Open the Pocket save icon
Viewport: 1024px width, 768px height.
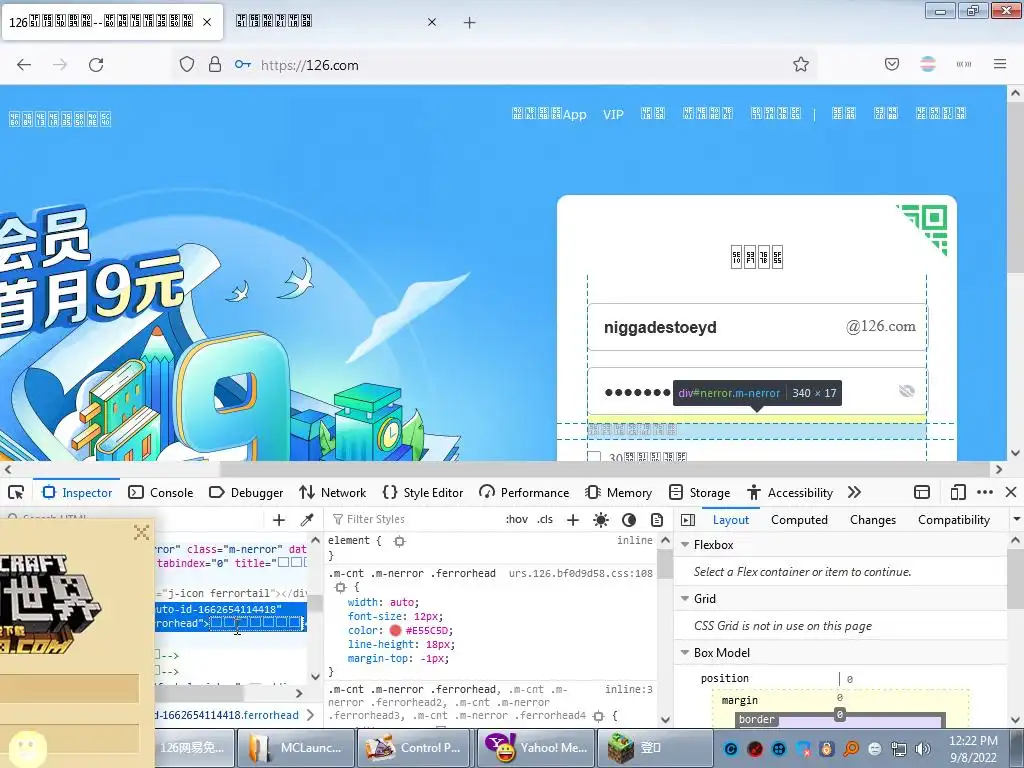click(891, 64)
